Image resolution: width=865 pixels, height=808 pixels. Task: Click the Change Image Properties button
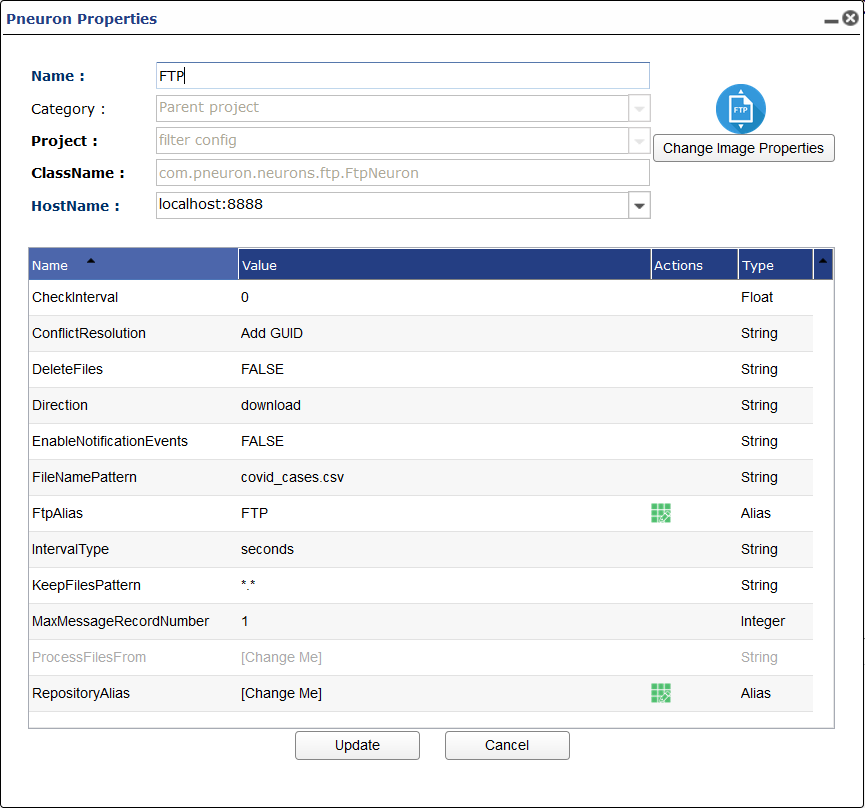click(743, 148)
